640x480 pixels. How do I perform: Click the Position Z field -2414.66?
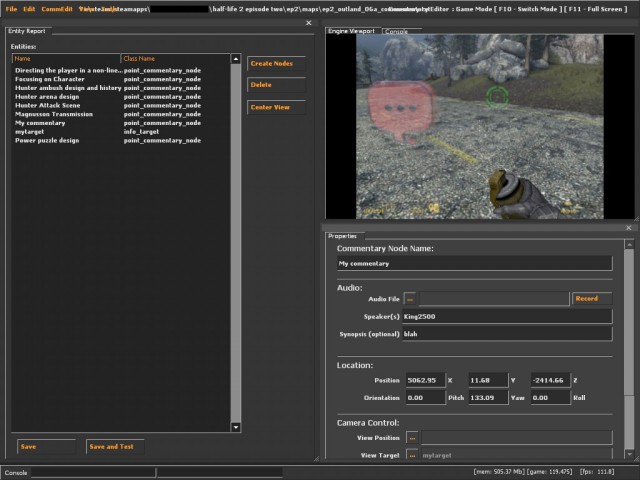coord(550,380)
